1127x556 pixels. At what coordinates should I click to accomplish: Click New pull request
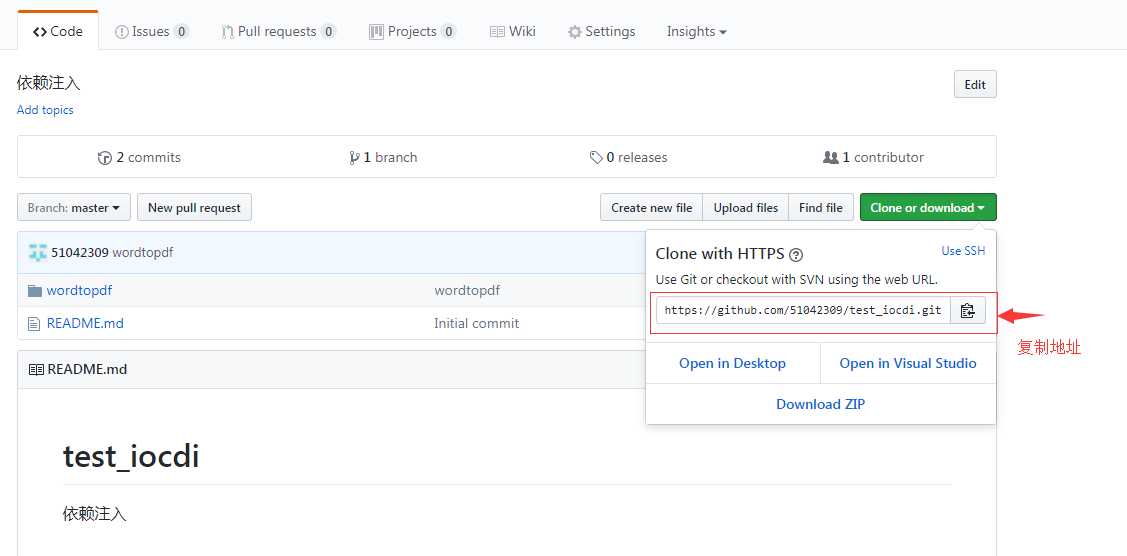point(194,208)
